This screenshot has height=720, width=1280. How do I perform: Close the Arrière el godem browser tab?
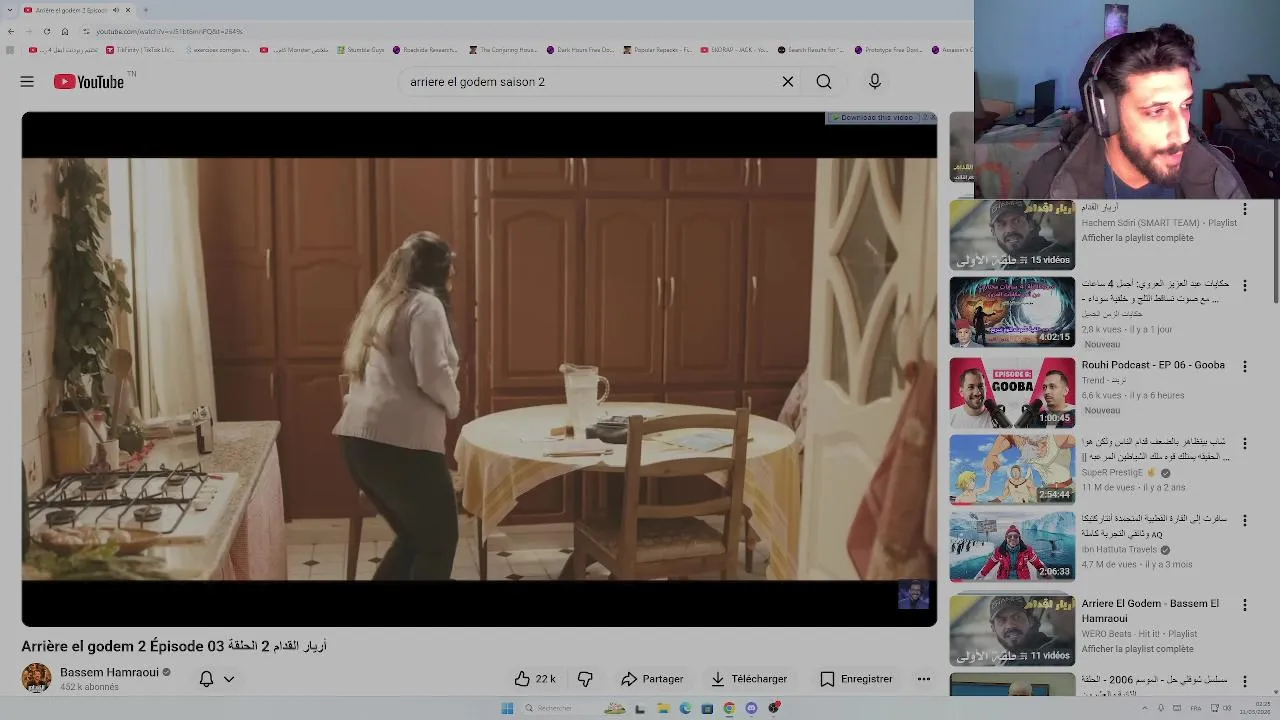coord(128,10)
